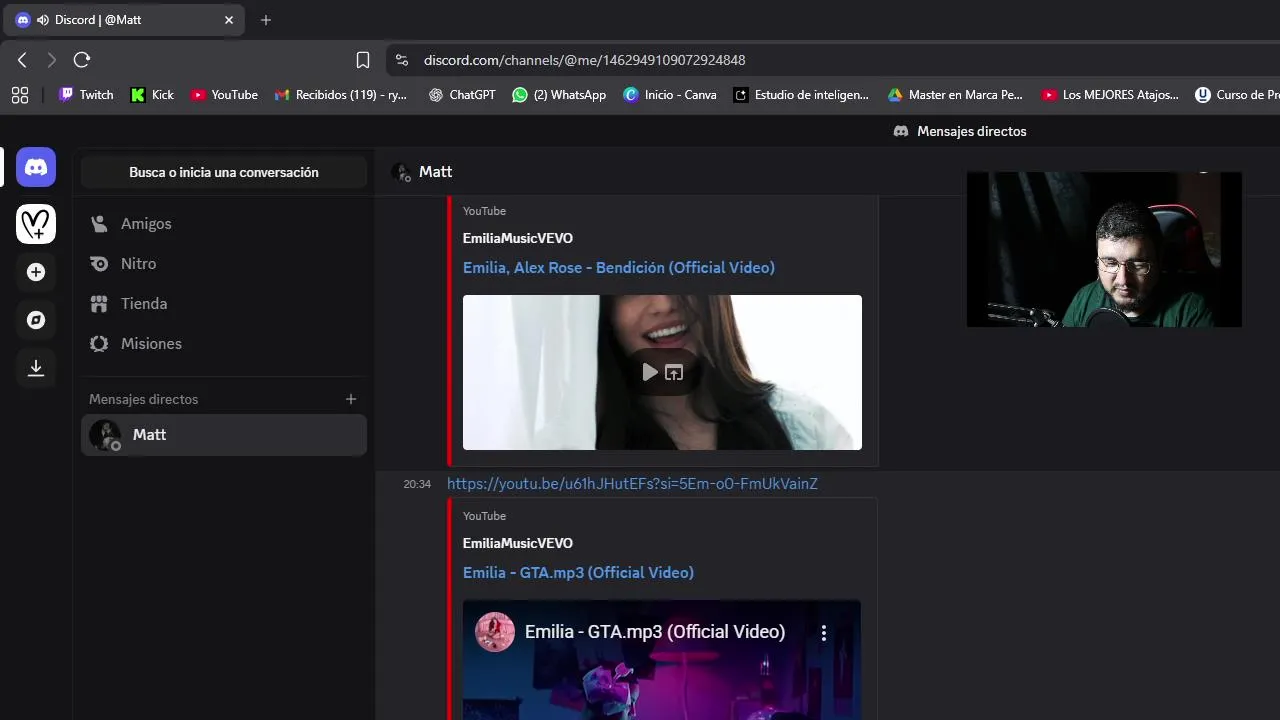Close the Discord | @Matt tab
The width and height of the screenshot is (1280, 720).
[x=229, y=20]
